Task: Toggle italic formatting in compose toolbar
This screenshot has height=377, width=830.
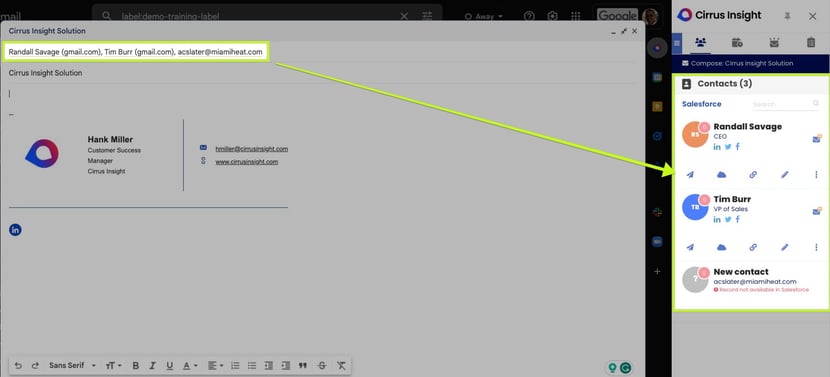Action: pos(152,365)
